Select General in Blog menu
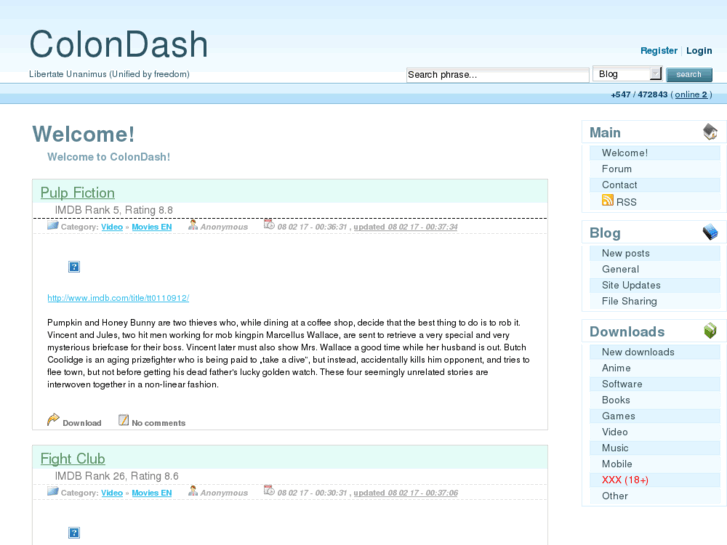 click(655, 269)
